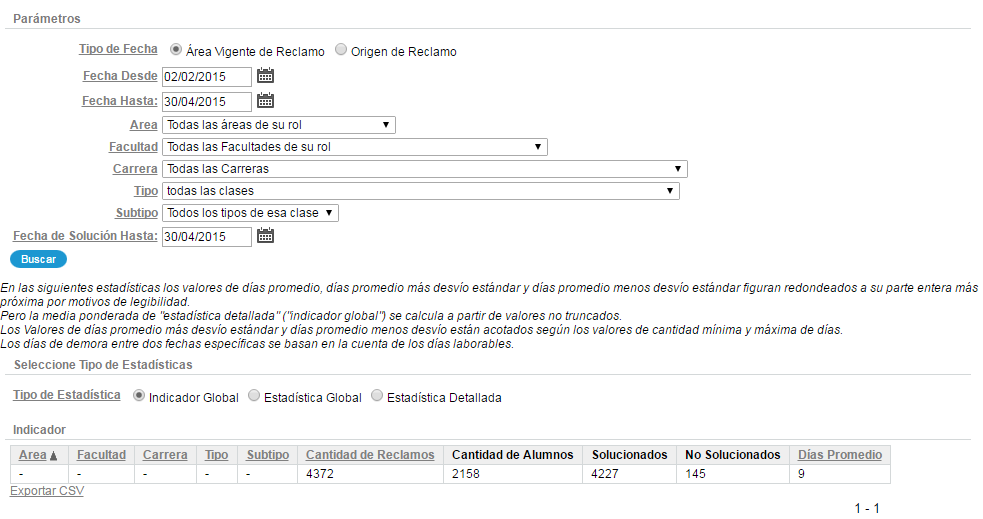Select Origen de Reclamo option
This screenshot has height=519, width=983.
(x=340, y=50)
